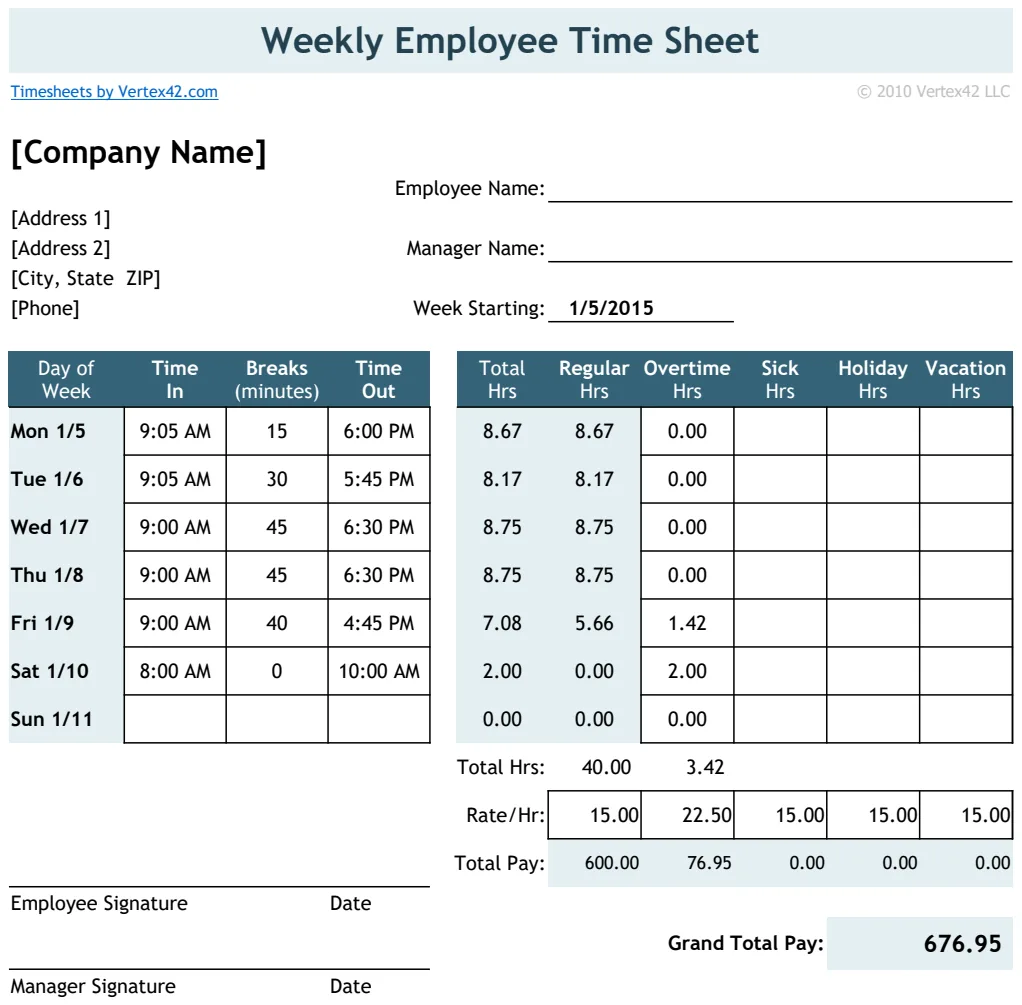
Task: Click Grand Total Pay 676.95
Action: [x=962, y=944]
